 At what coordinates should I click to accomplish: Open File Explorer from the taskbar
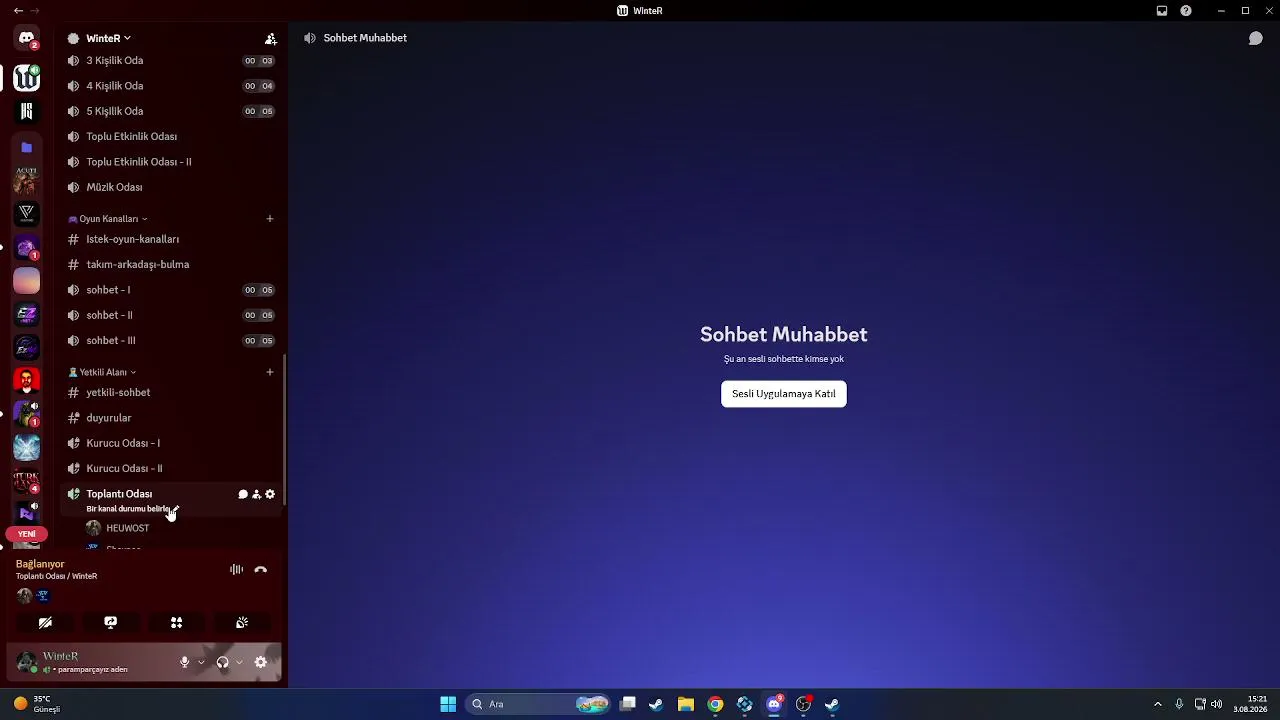(x=686, y=704)
